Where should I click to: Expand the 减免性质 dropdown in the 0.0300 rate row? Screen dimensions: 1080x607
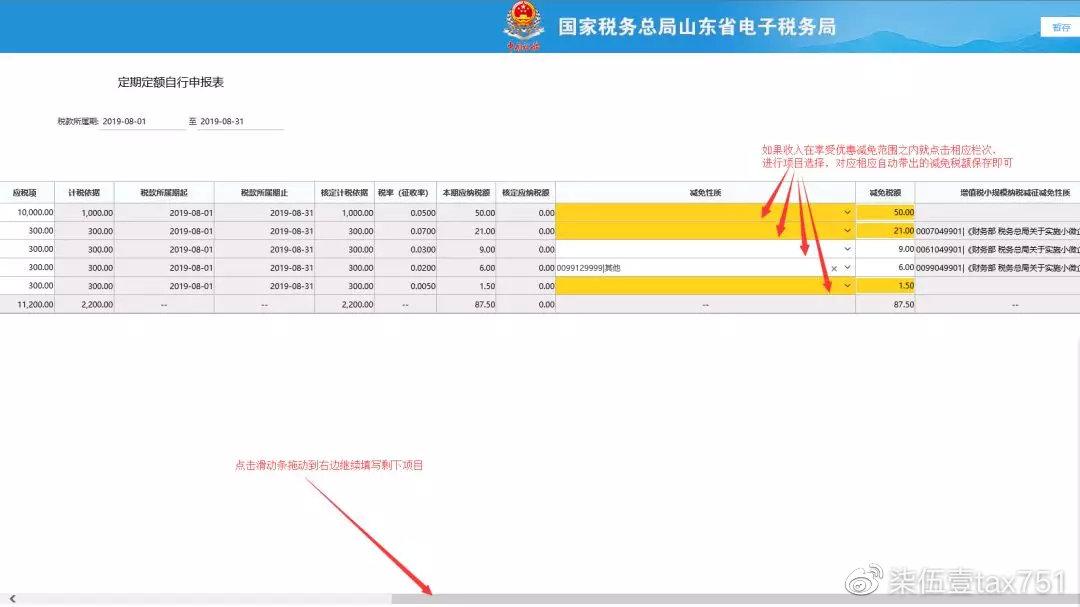pyautogui.click(x=847, y=249)
